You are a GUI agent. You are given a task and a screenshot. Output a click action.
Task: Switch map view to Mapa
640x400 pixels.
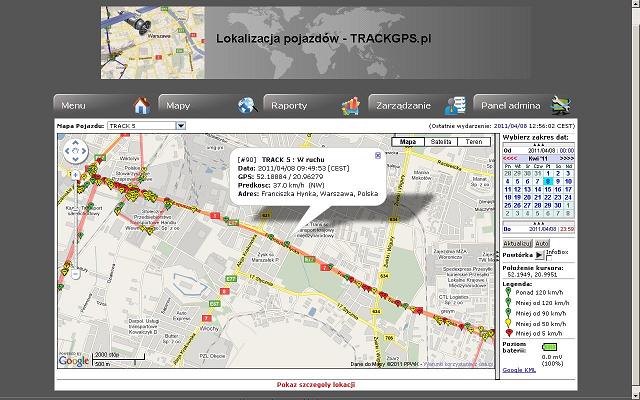tap(408, 142)
